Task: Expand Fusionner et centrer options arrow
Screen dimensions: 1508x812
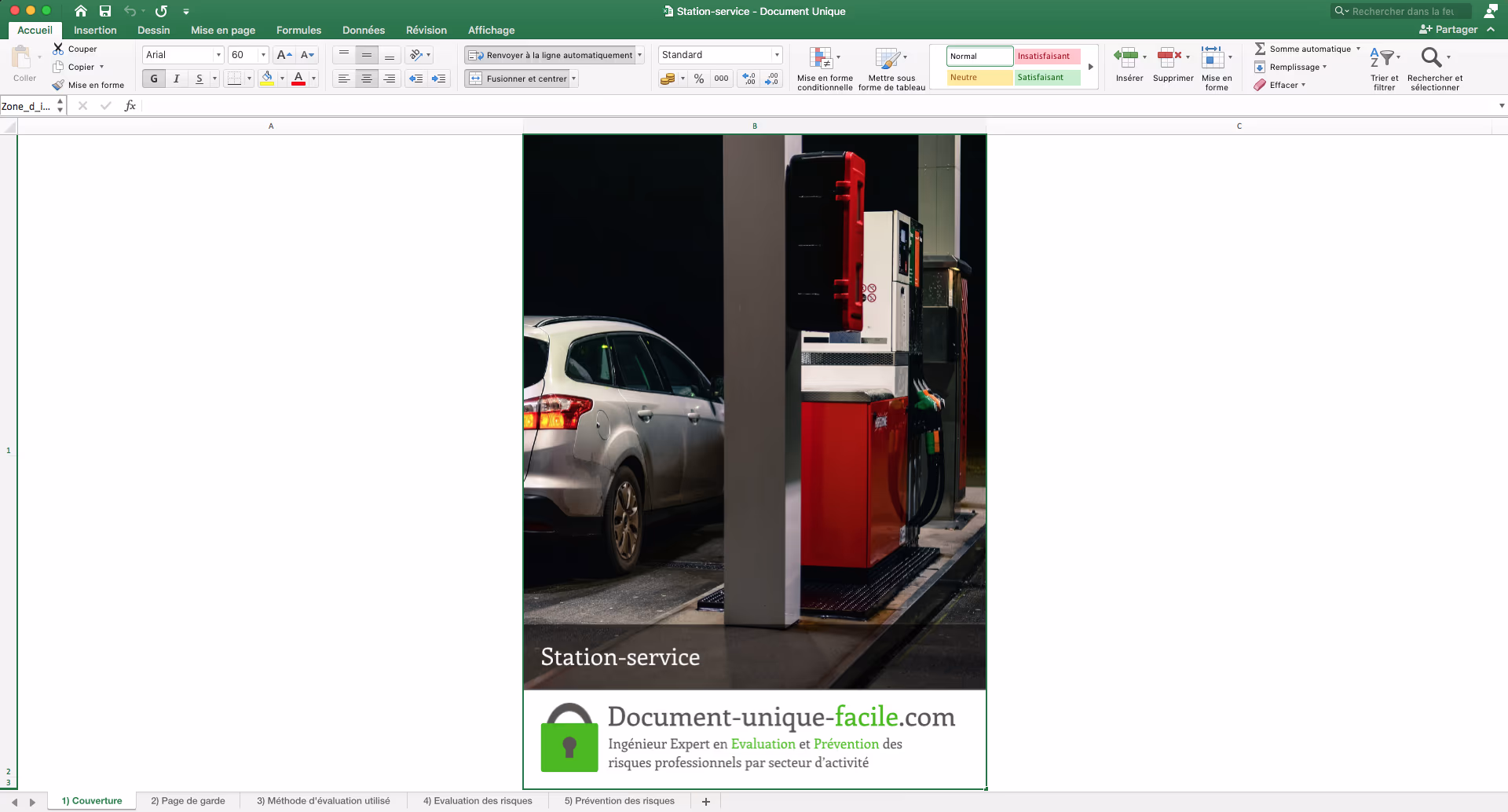Action: (574, 79)
